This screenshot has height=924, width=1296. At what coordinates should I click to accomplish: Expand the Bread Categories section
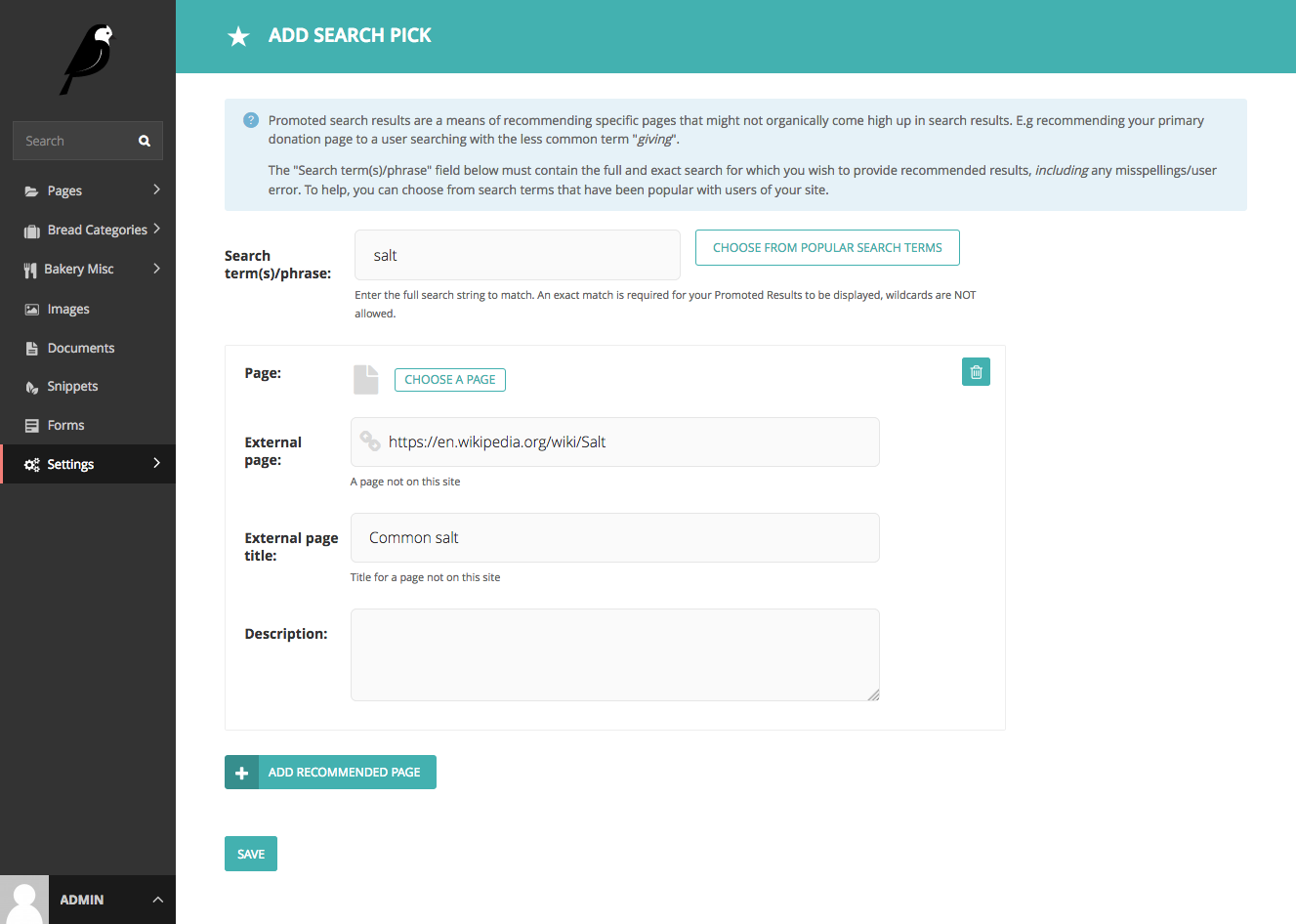pyautogui.click(x=159, y=229)
